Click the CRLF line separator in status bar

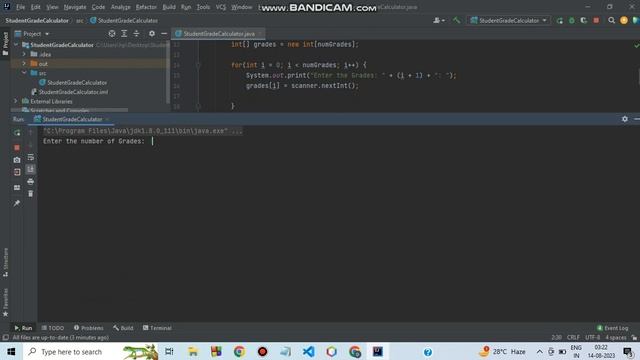tap(573, 338)
